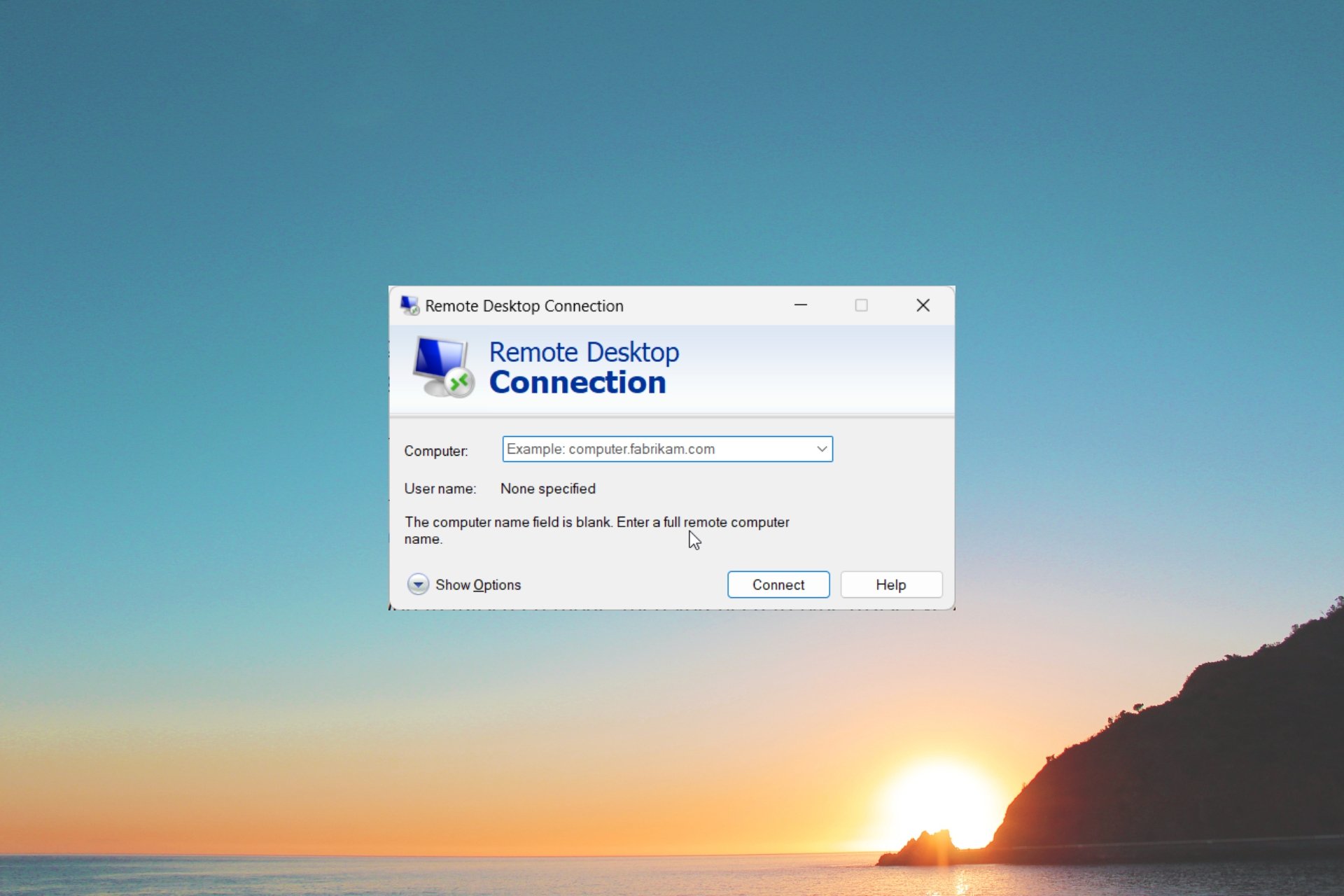1344x896 pixels.
Task: Expand the Show Options arrow
Action: click(x=418, y=584)
